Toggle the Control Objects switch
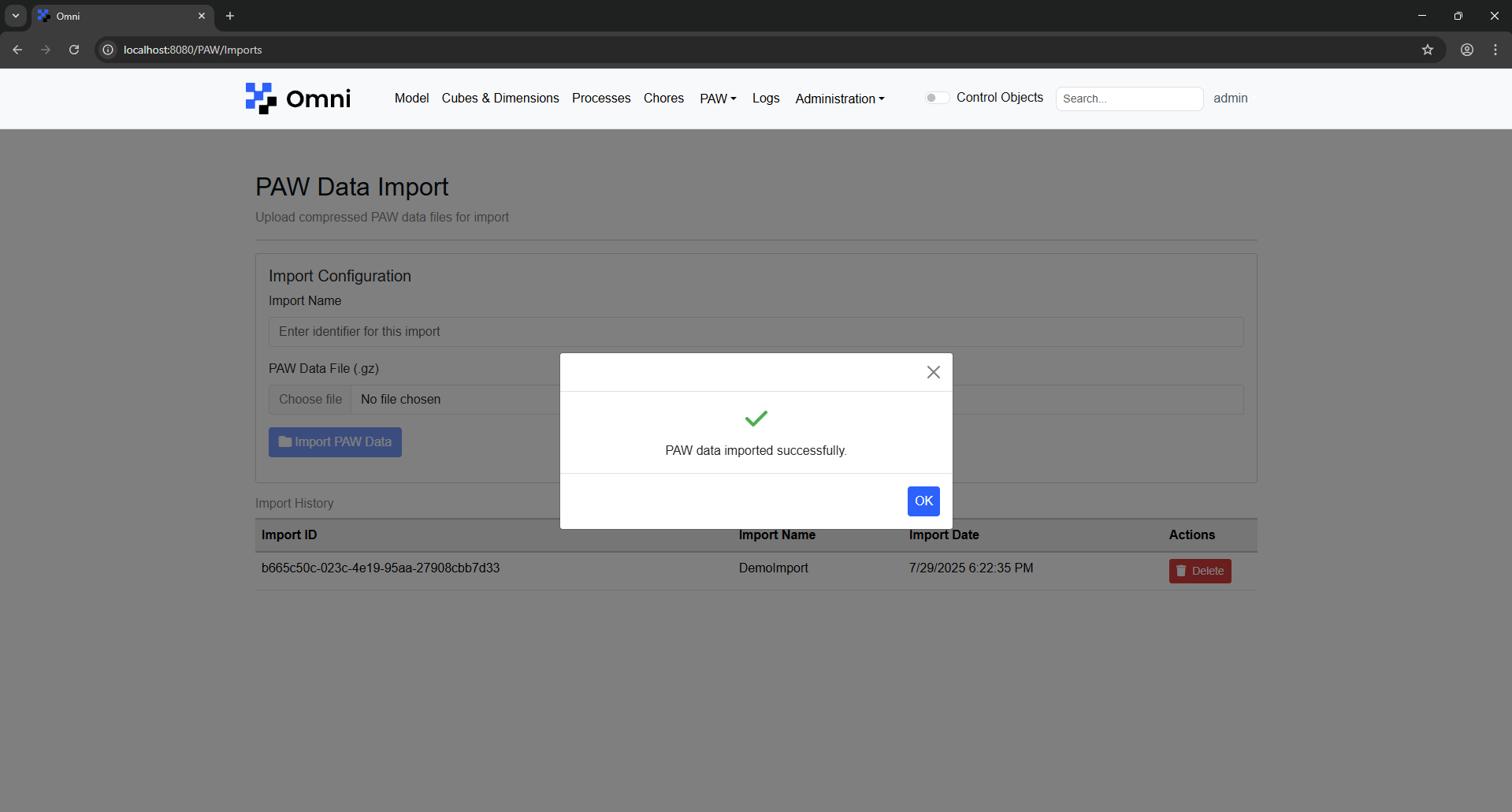Image resolution: width=1512 pixels, height=812 pixels. click(x=936, y=98)
